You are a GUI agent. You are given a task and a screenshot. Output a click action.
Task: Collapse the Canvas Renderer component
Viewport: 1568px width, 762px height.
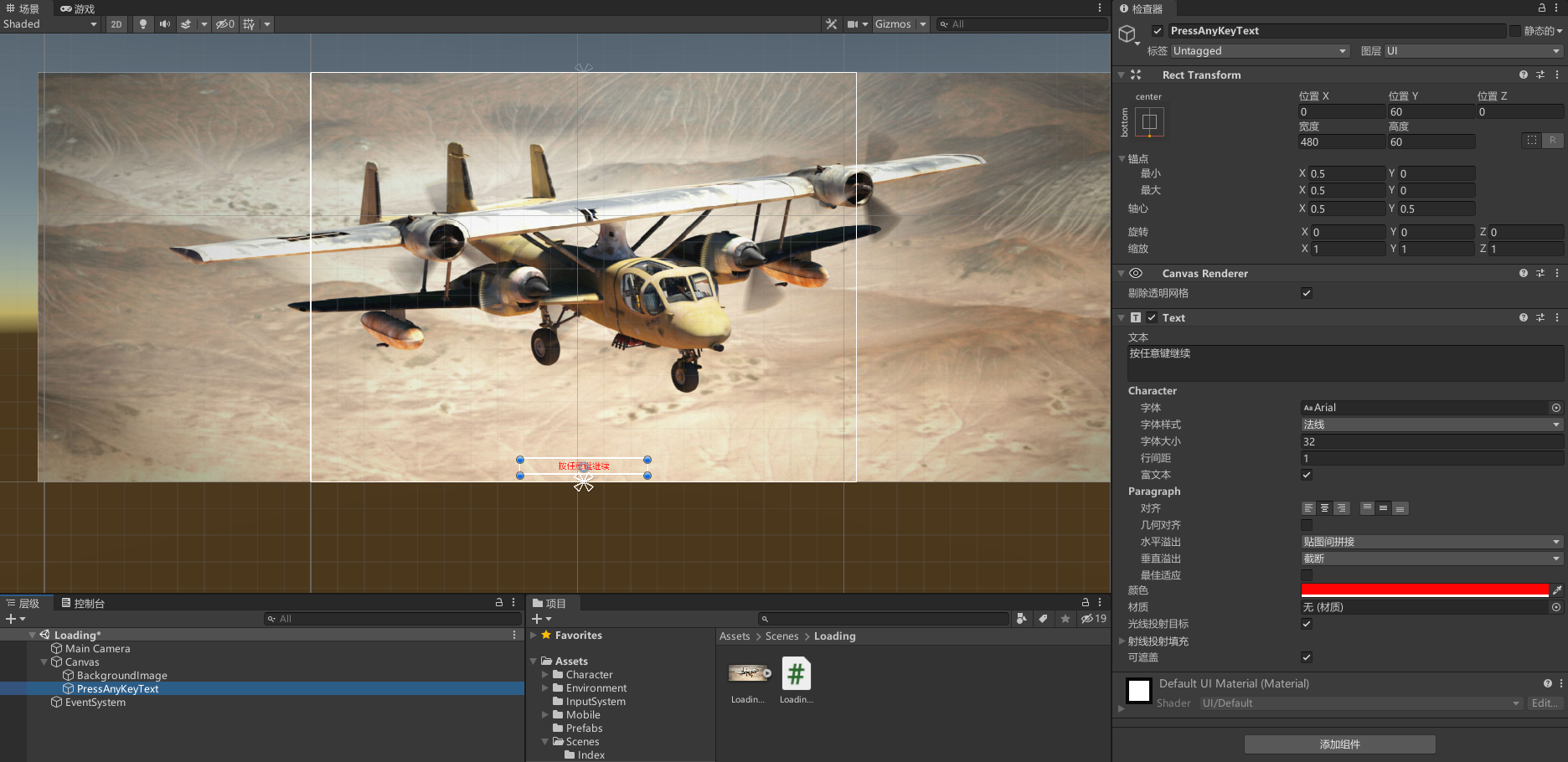click(x=1122, y=273)
